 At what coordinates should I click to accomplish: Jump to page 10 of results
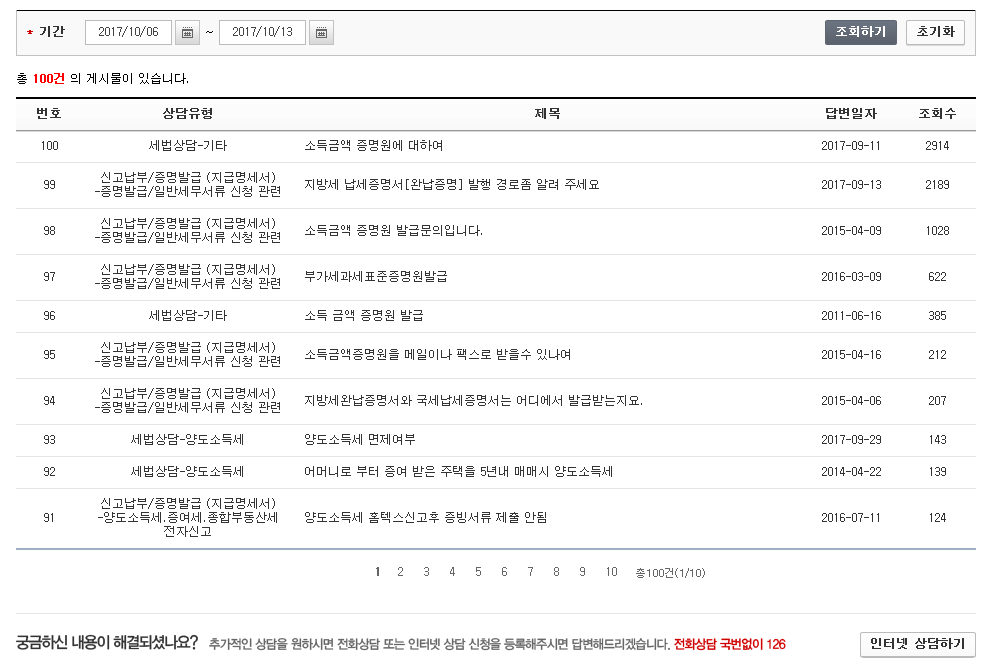(611, 572)
